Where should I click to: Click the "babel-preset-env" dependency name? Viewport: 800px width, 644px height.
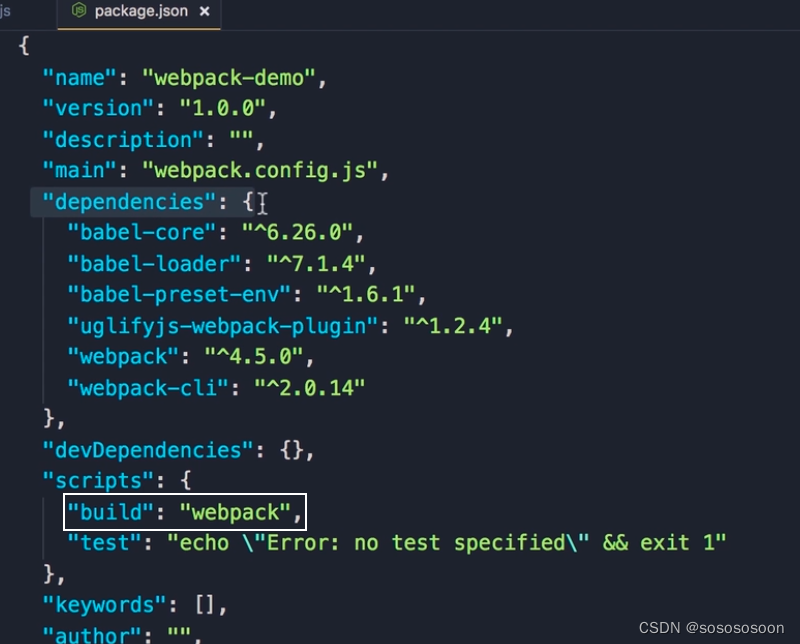(180, 294)
